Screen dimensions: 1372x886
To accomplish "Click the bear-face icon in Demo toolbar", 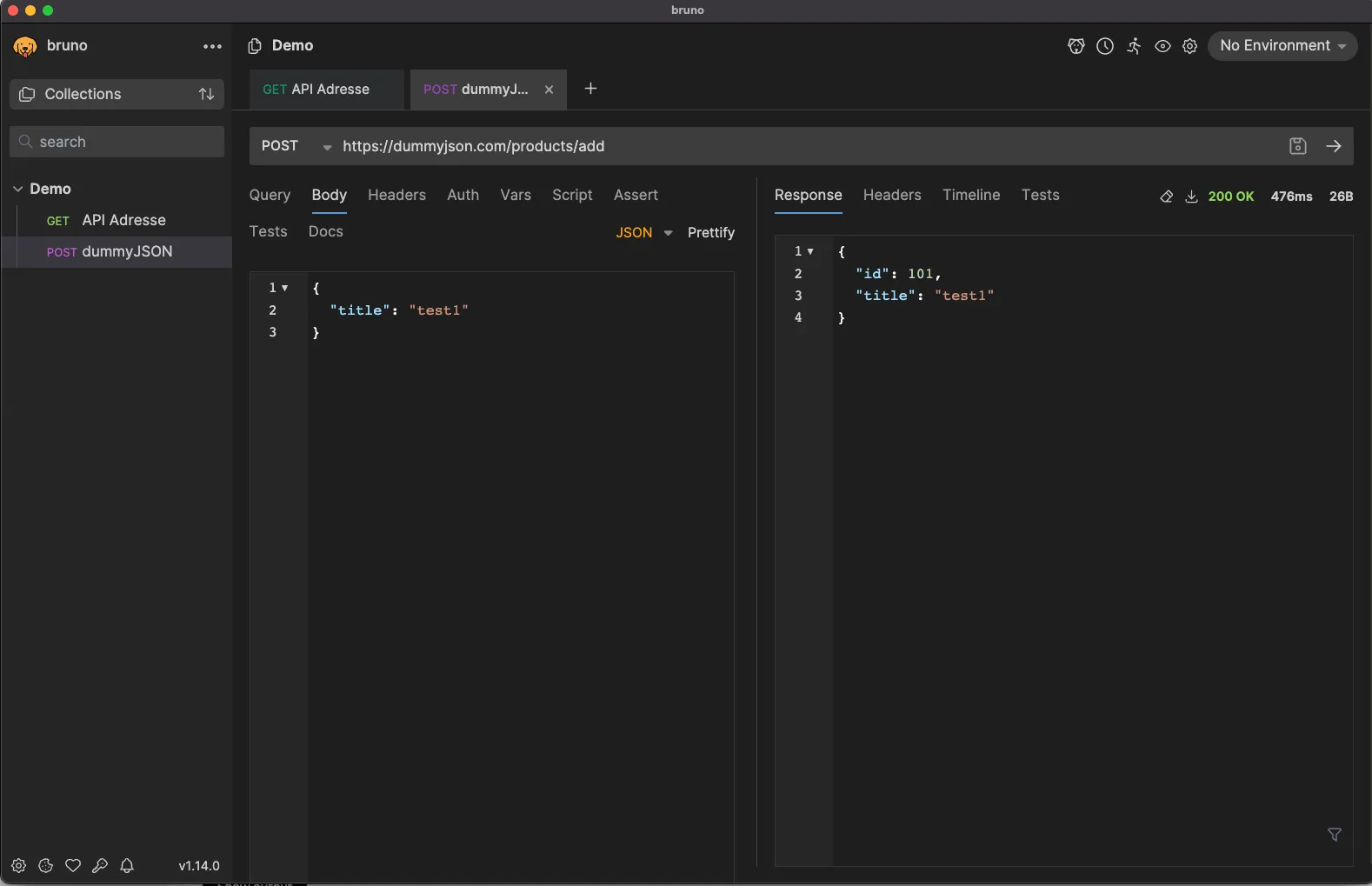I will click(x=1076, y=46).
